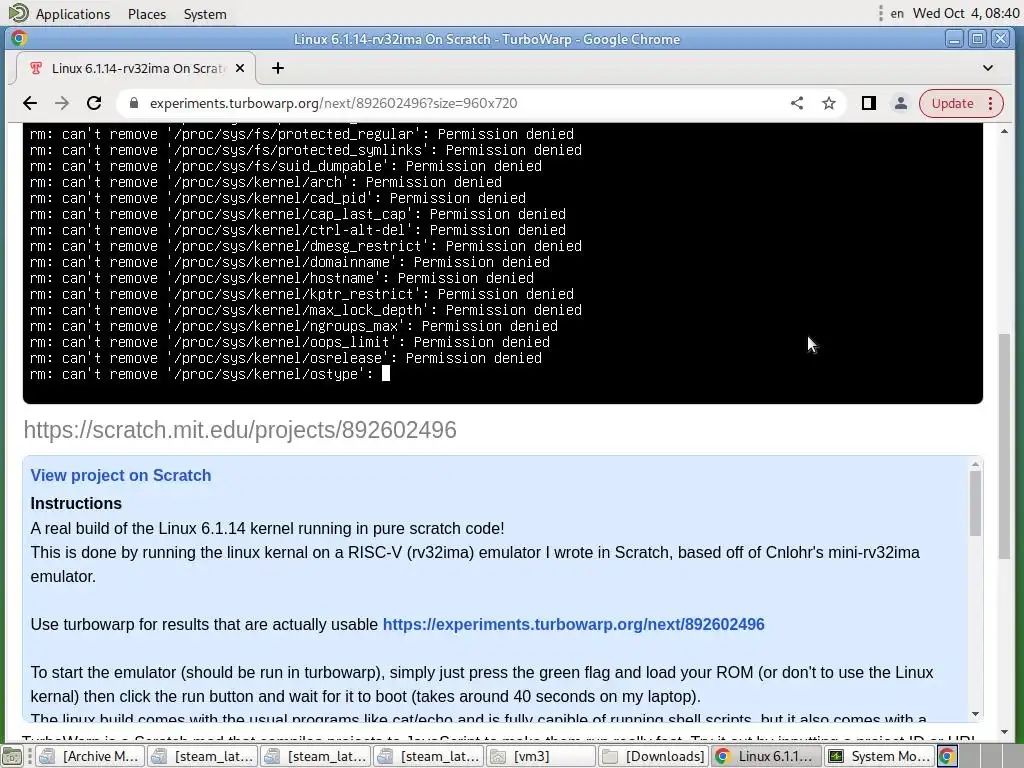1024x768 pixels.
Task: Click the distro logo in top panel
Action: point(18,12)
